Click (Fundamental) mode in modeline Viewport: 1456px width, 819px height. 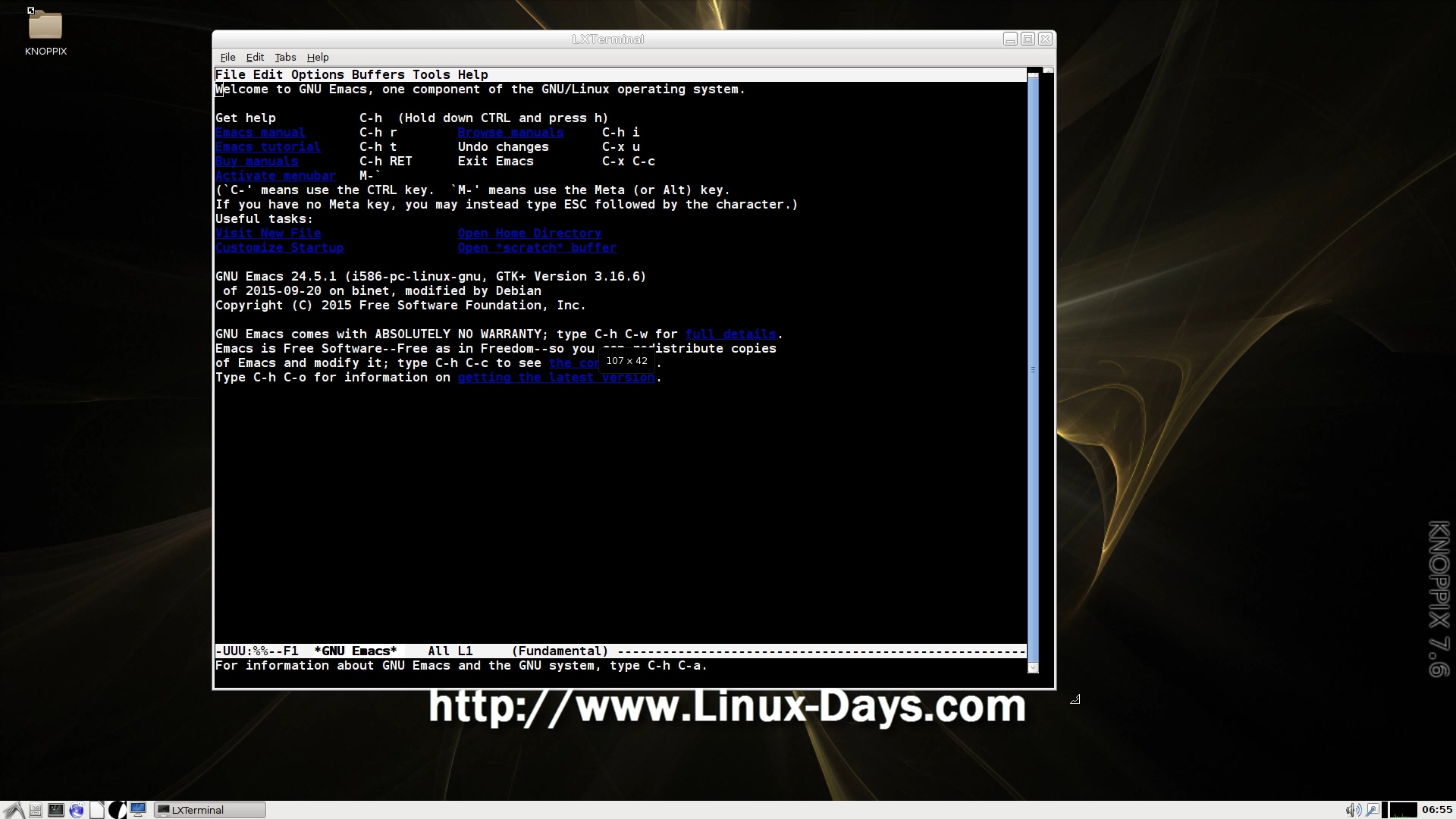(x=560, y=651)
